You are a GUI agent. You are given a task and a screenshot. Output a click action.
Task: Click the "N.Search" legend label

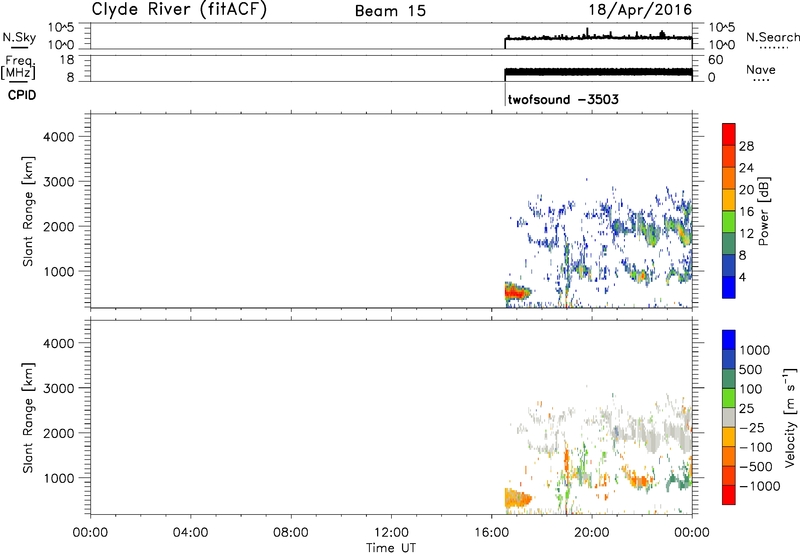tap(772, 37)
